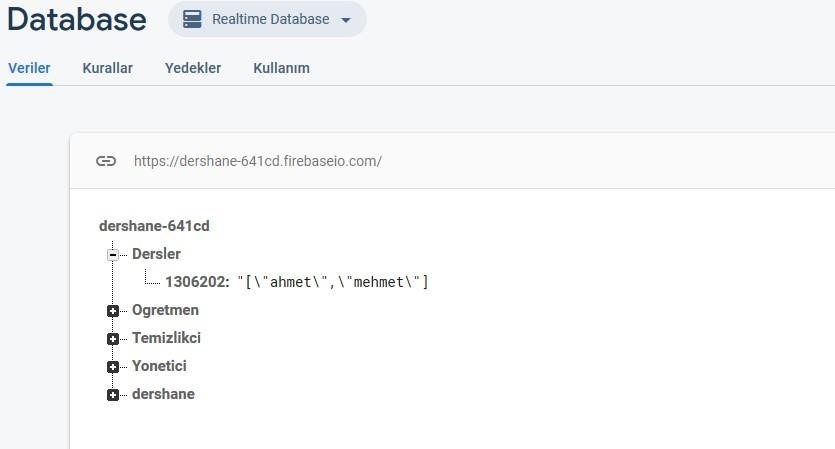Select the Kullanım tab

pos(281,68)
